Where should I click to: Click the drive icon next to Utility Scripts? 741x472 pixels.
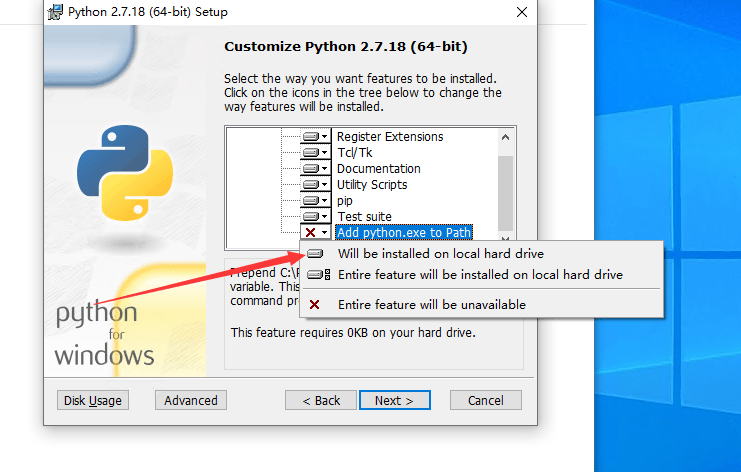pyautogui.click(x=315, y=185)
